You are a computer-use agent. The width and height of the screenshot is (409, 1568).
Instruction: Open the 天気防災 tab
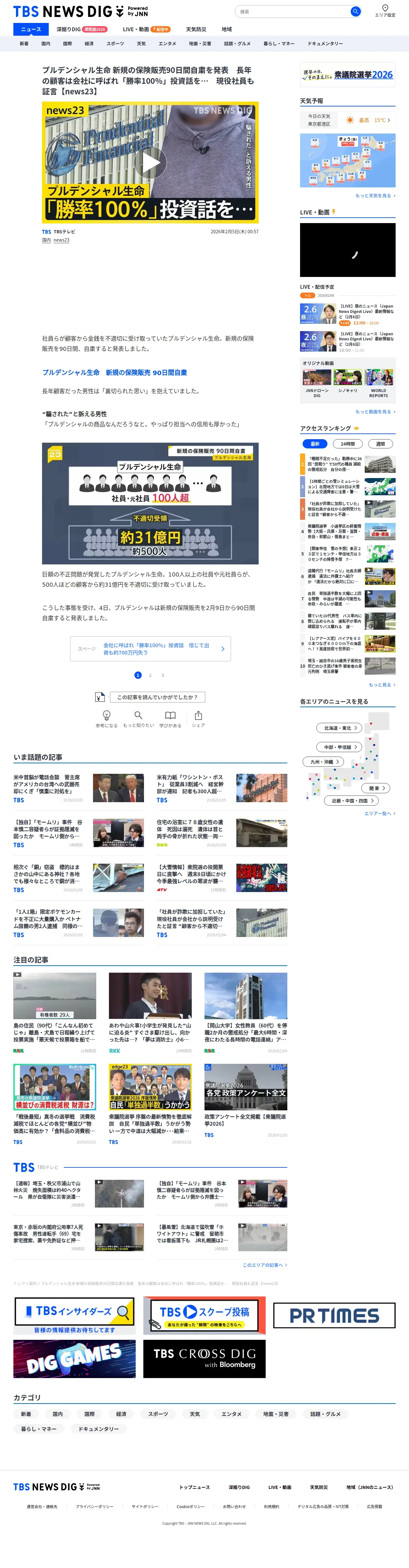click(196, 29)
